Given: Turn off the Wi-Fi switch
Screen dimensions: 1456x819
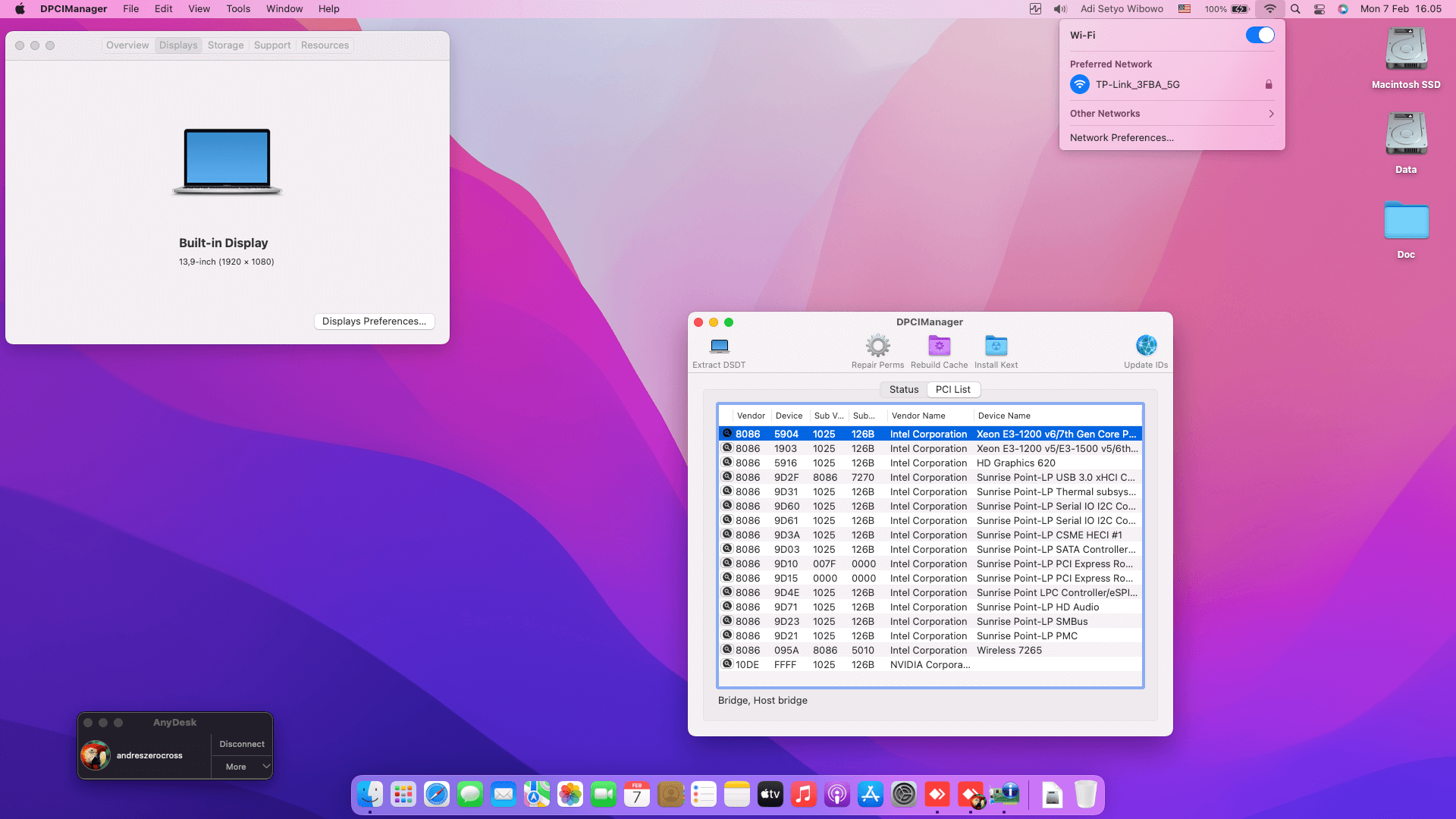Looking at the screenshot, I should click(x=1260, y=35).
